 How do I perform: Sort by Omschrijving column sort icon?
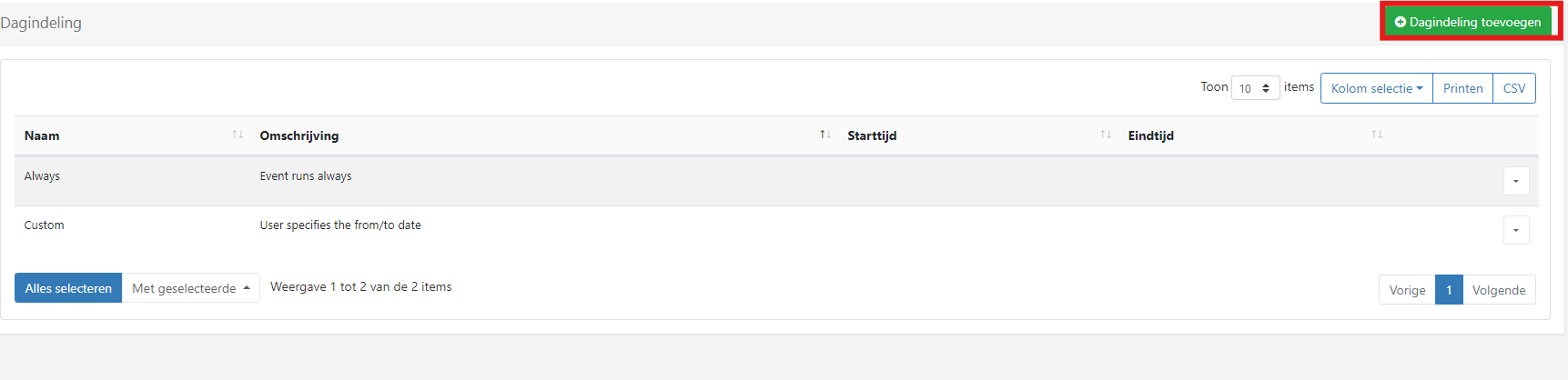[x=825, y=135]
